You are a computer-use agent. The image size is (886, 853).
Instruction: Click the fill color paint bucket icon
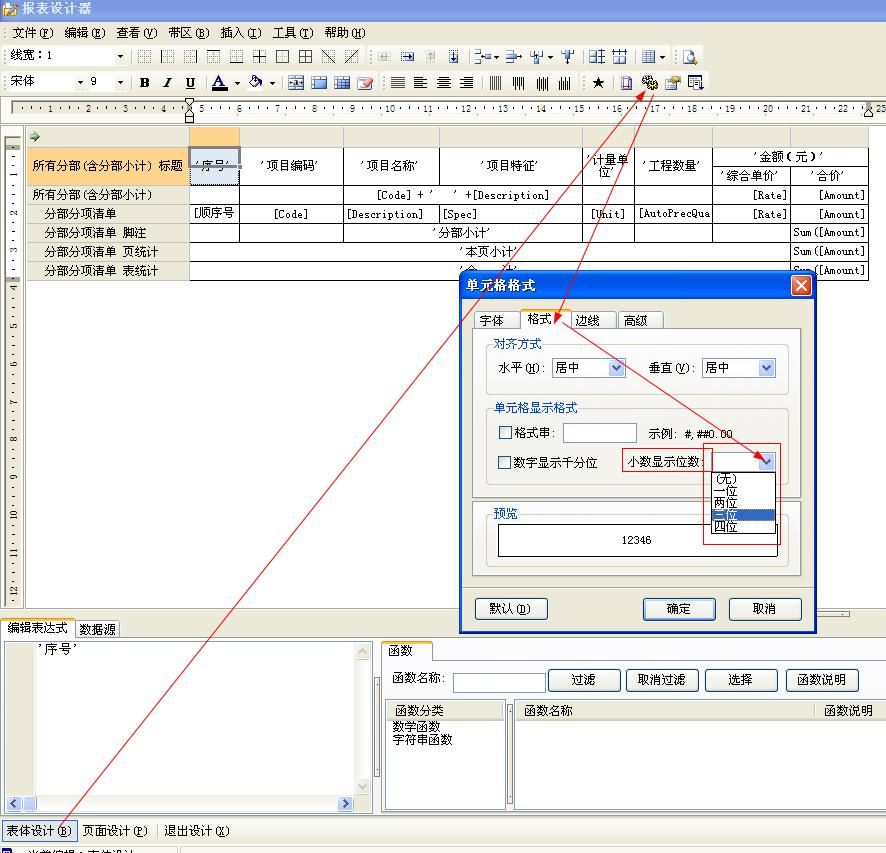tap(256, 83)
